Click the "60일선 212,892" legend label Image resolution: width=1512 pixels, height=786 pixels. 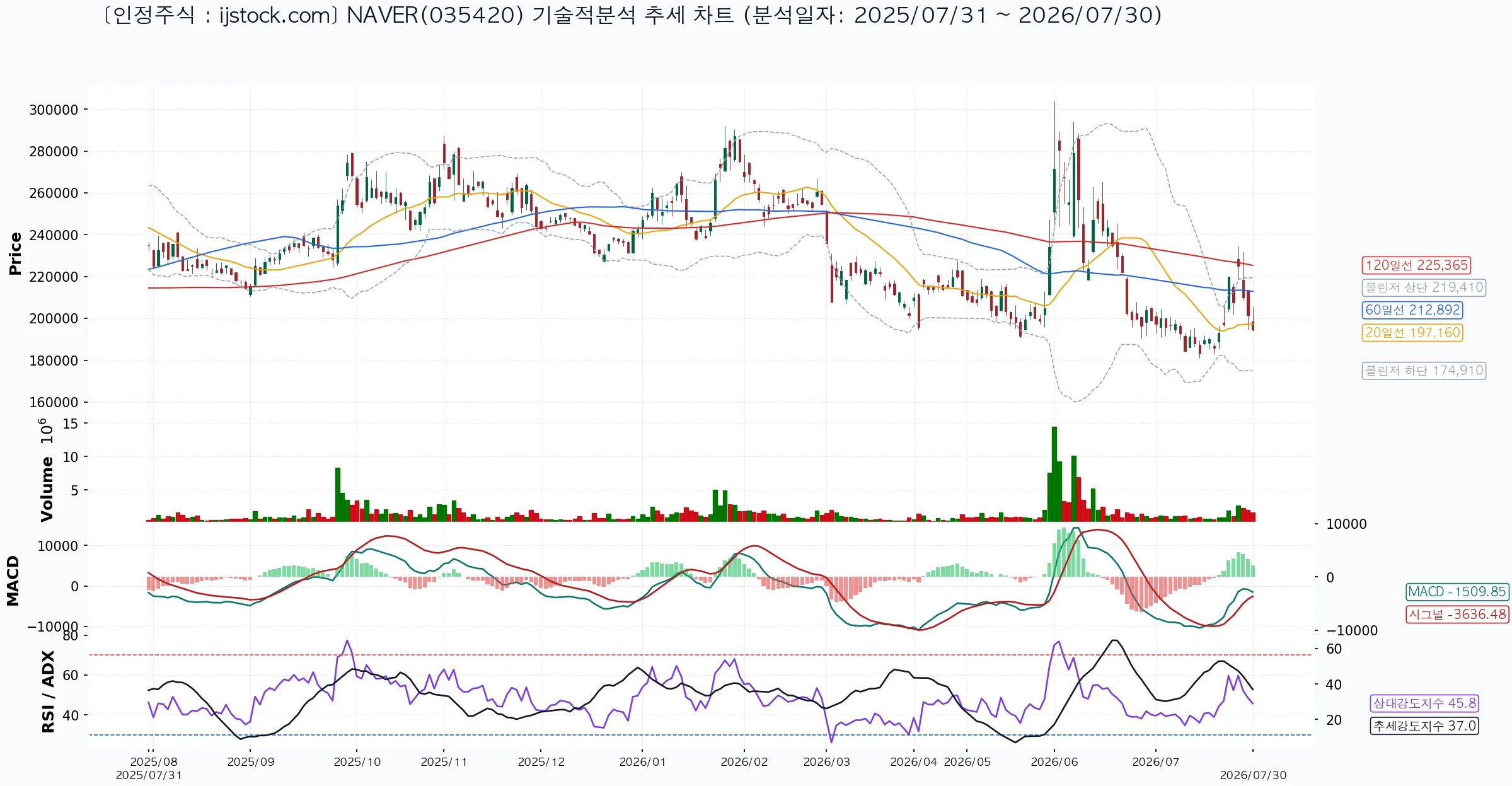pos(1412,310)
